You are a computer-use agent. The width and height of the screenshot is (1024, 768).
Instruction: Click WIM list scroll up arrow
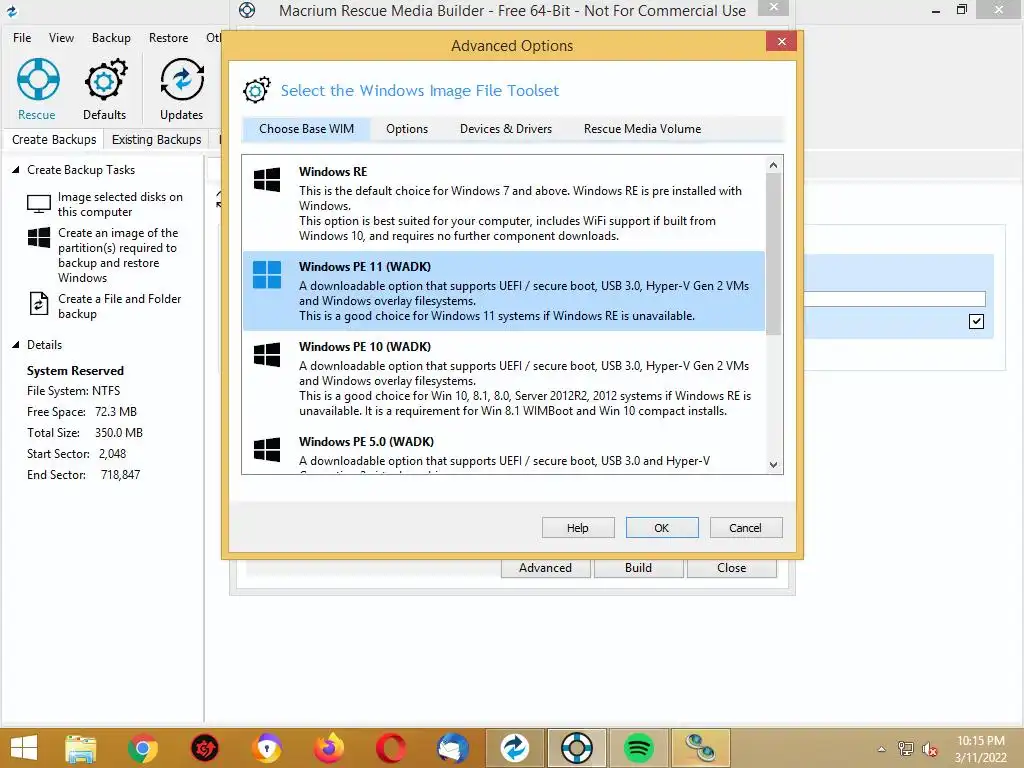[773, 165]
